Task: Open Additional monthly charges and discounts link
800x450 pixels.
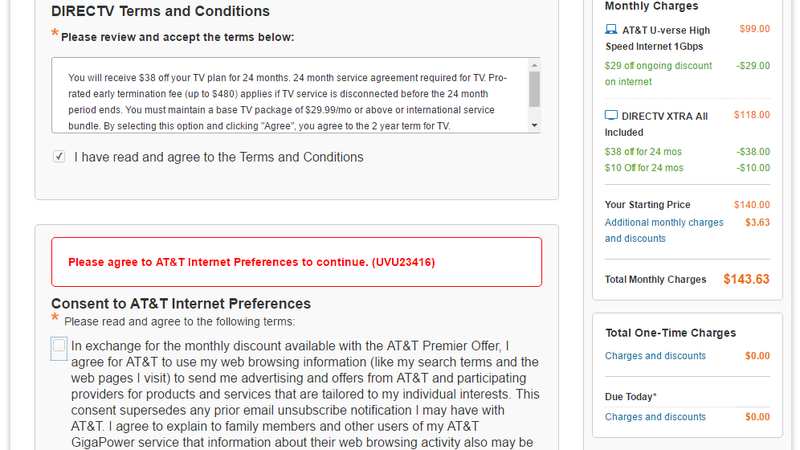Action: [x=664, y=231]
